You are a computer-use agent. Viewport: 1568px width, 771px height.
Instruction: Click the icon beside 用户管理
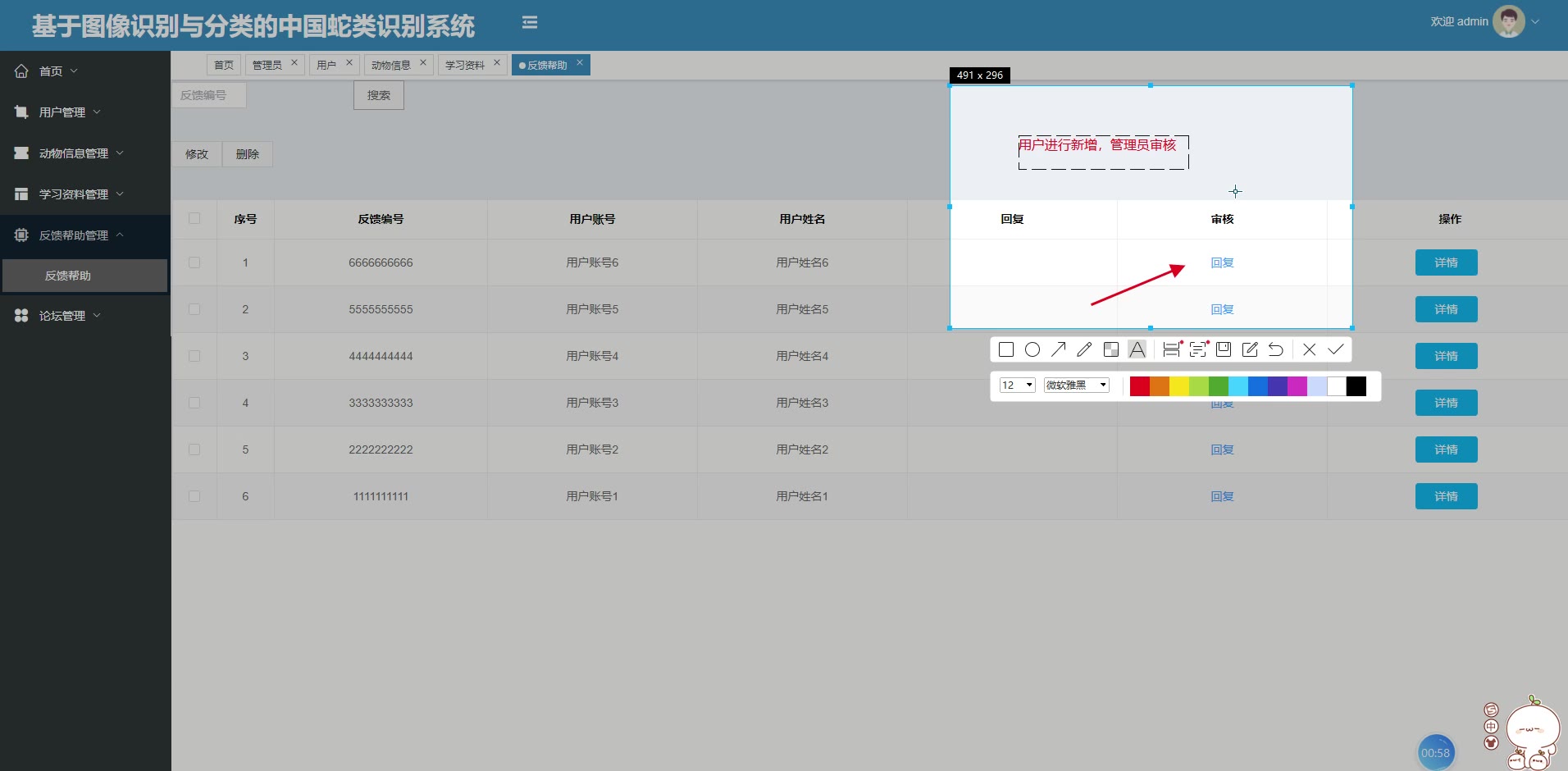(x=21, y=112)
